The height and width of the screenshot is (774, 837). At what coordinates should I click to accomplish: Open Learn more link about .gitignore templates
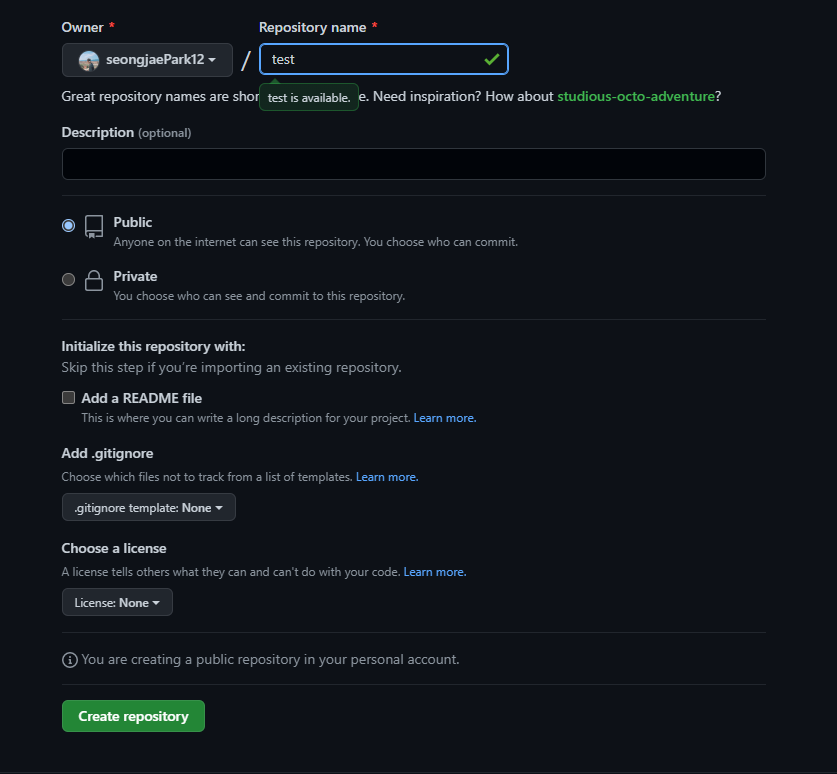387,477
